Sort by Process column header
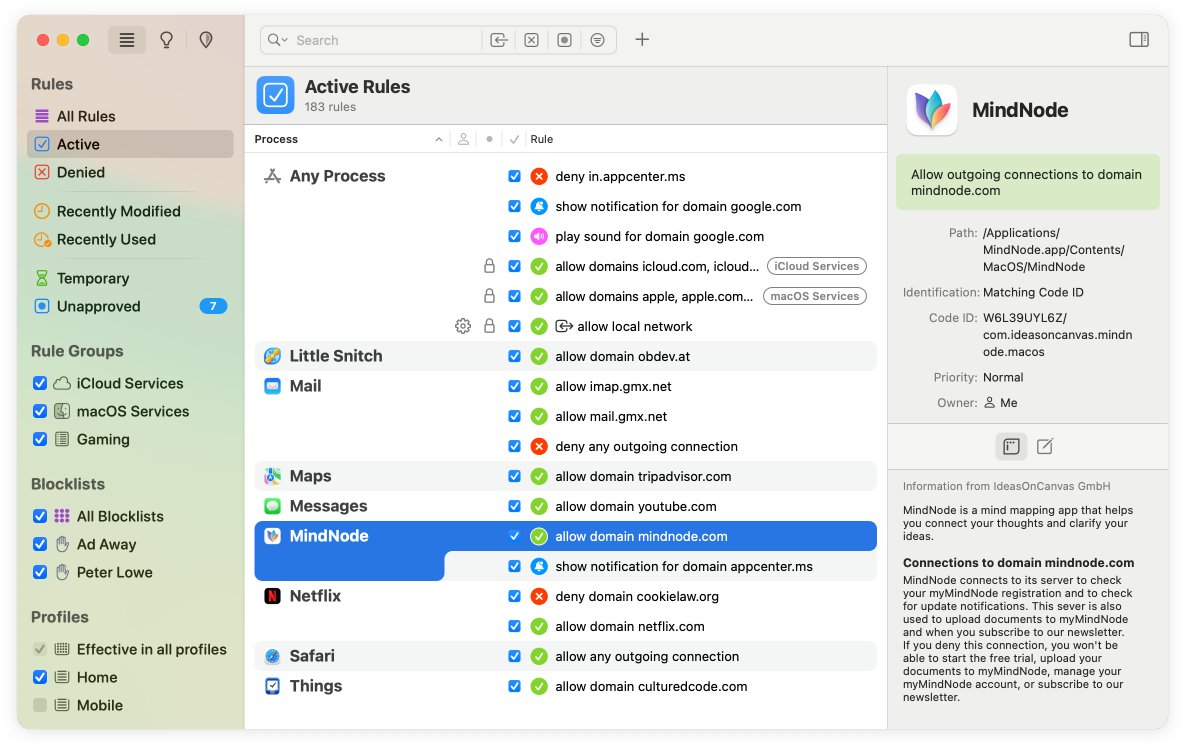 point(276,139)
